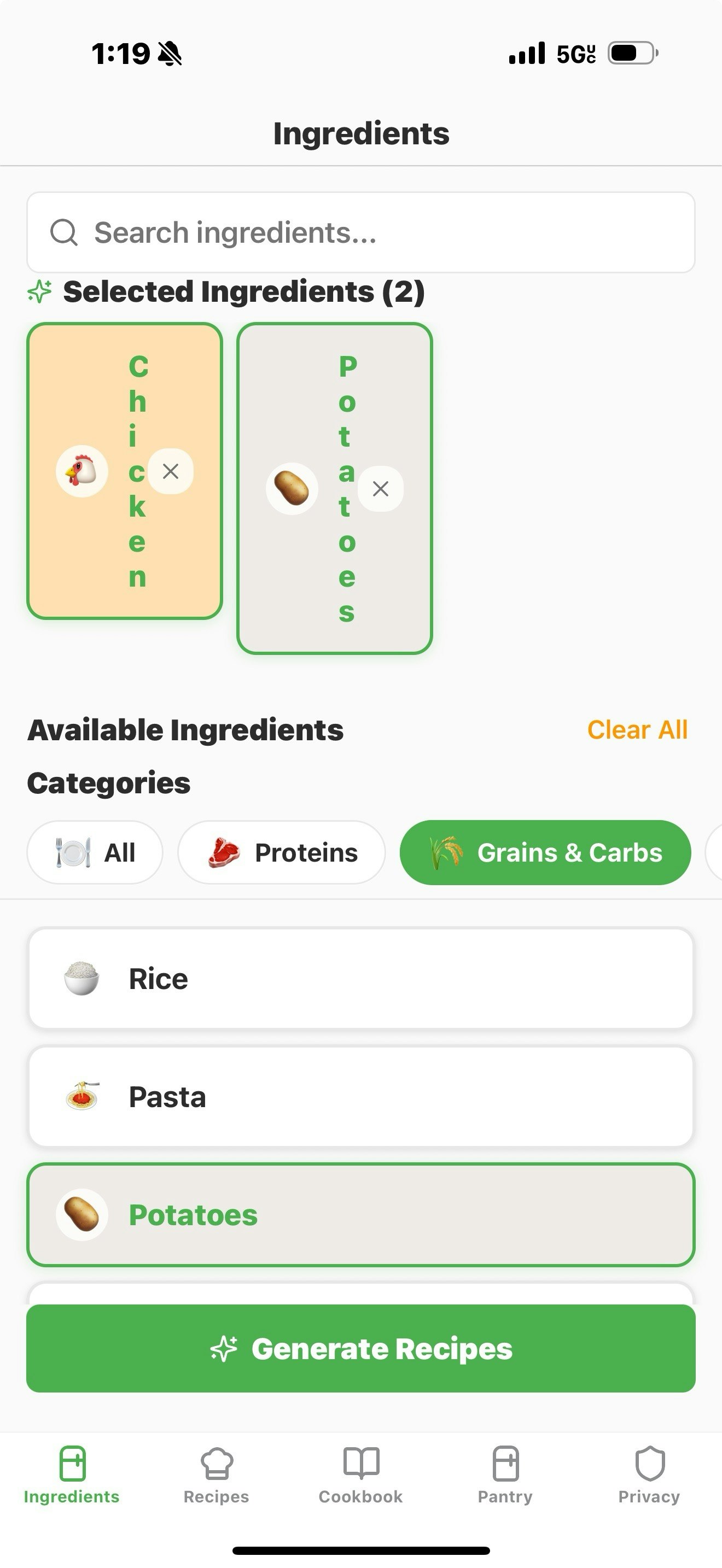Tap Generate Recipes button

click(x=361, y=1348)
